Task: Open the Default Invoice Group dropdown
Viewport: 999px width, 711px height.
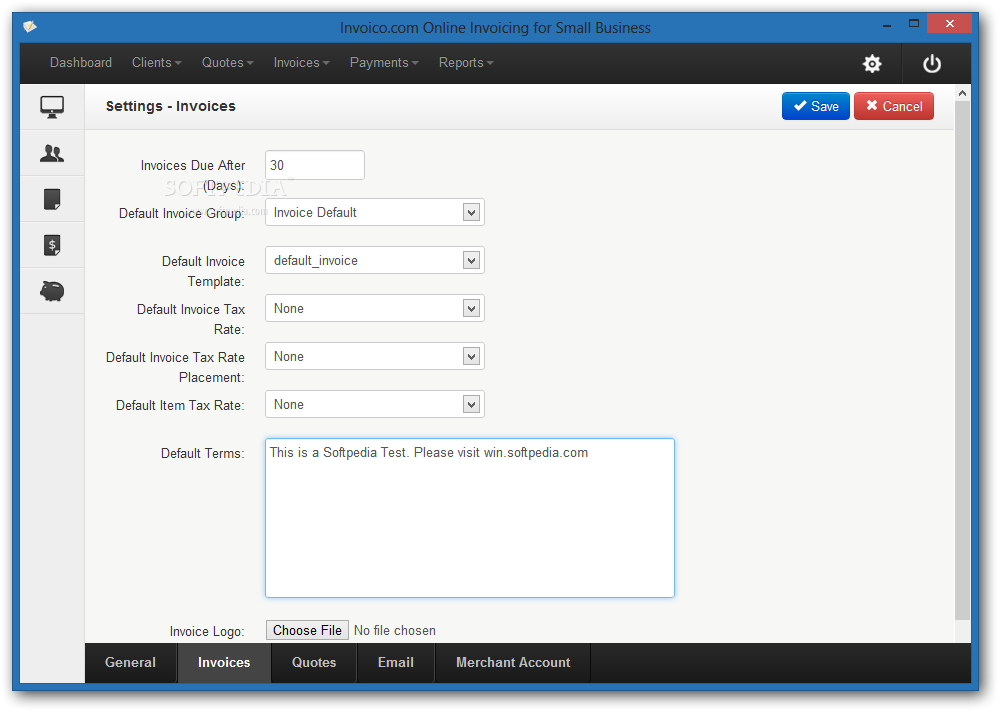Action: click(x=375, y=212)
